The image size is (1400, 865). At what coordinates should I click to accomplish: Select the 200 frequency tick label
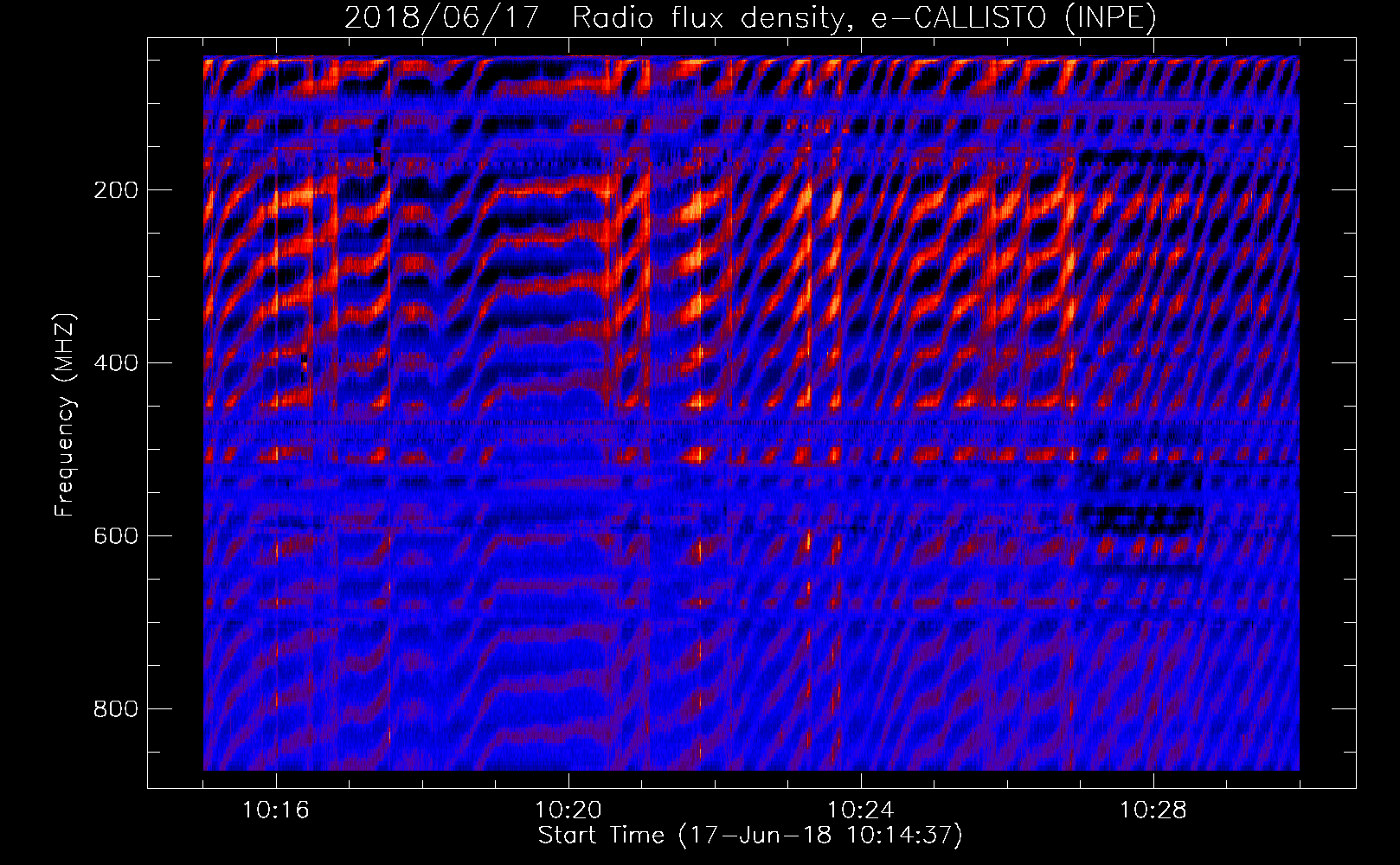(116, 190)
